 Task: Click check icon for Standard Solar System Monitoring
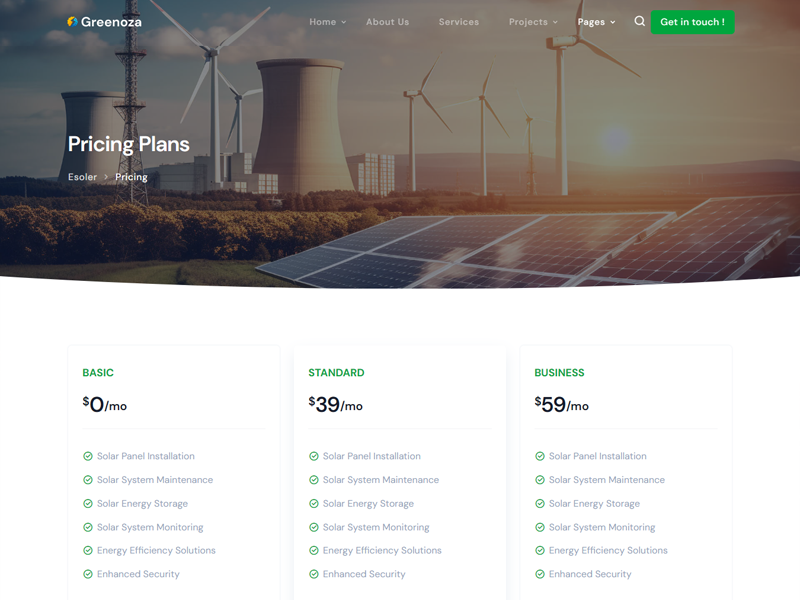(x=314, y=527)
